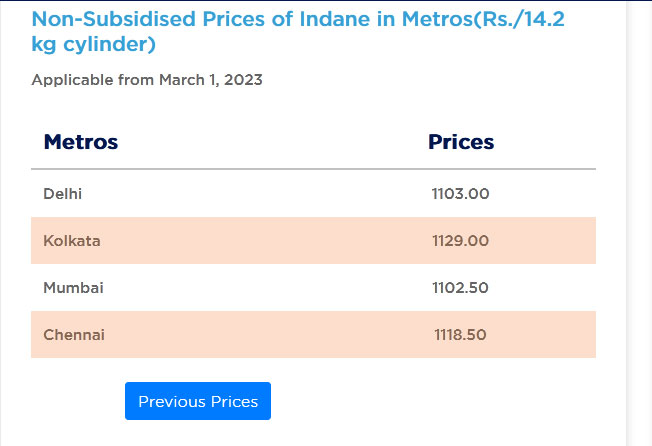Viewport: 652px width, 446px height.
Task: Click the Kolkata metro cell
Action: [x=72, y=241]
